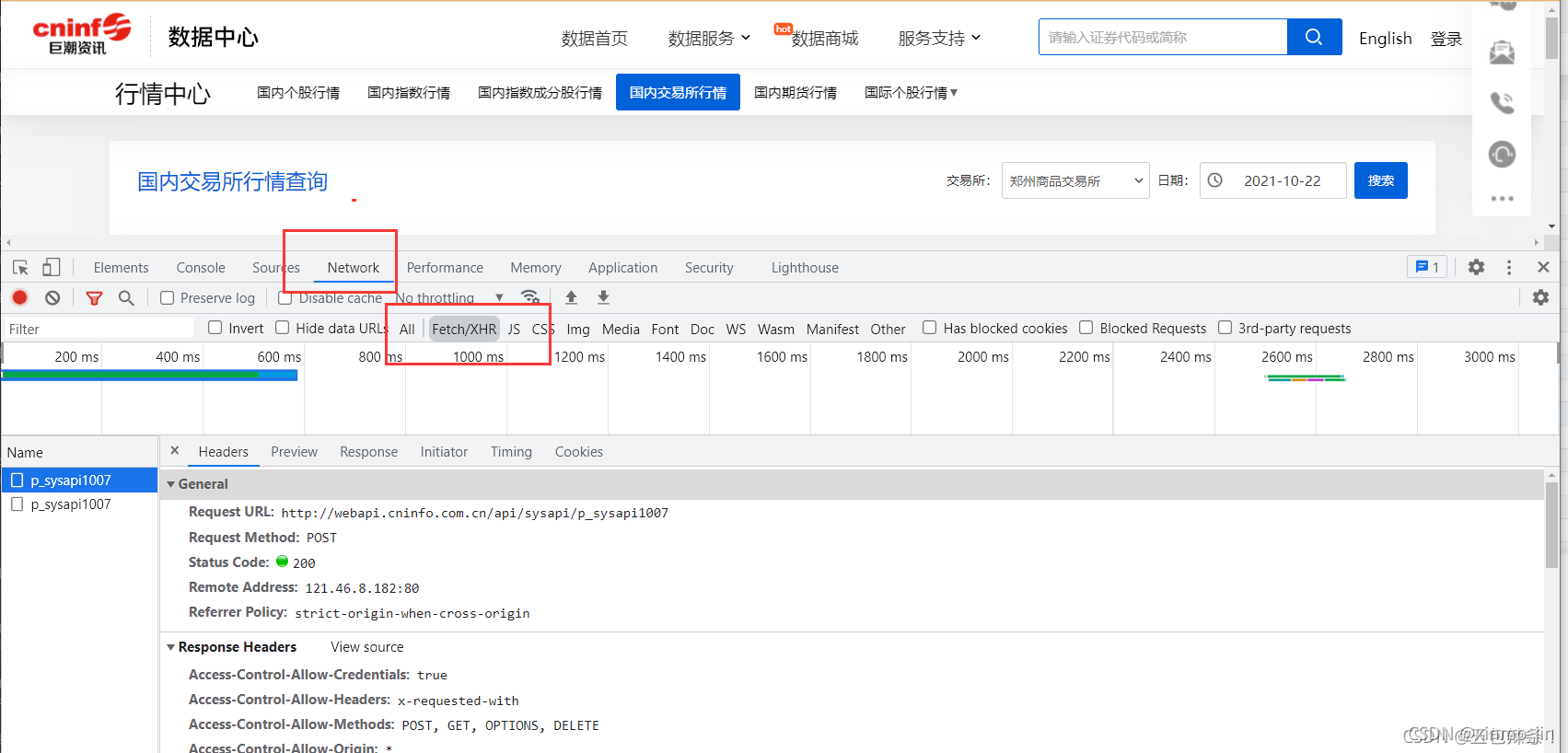This screenshot has height=753, width=1568.
Task: Click the import HAR upload icon
Action: click(x=571, y=297)
